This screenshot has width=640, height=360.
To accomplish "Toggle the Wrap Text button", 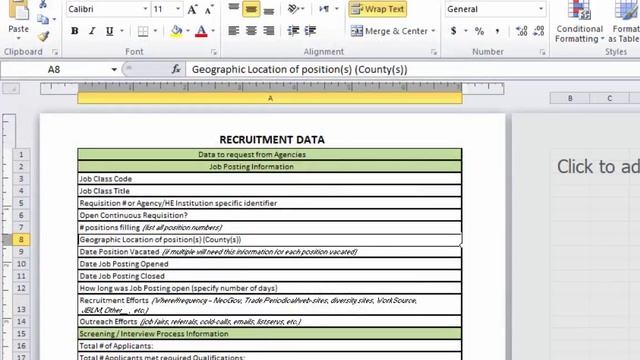I will [x=378, y=9].
